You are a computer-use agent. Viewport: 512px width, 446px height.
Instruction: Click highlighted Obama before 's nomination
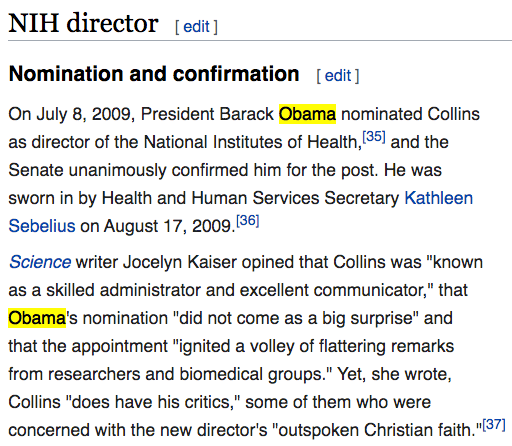37,318
